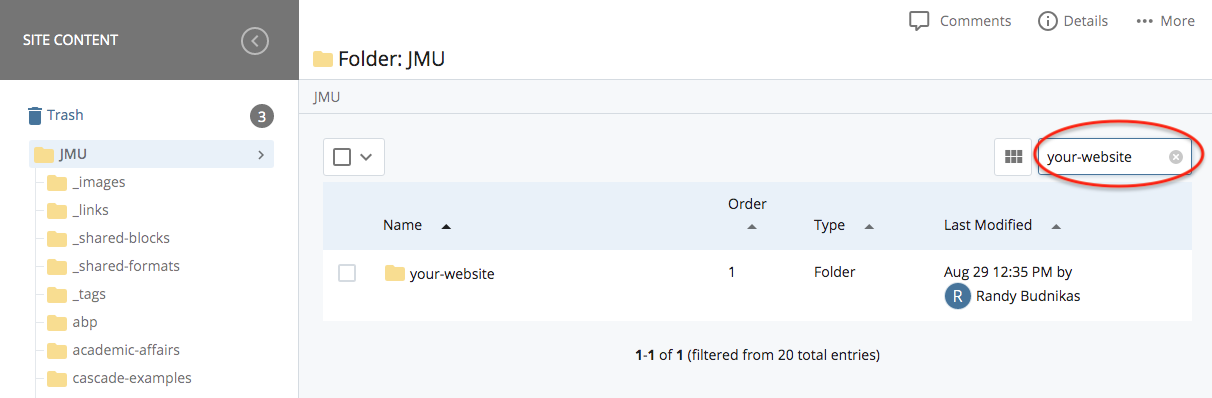Open the More actions menu
The image size is (1212, 398).
pos(1166,21)
